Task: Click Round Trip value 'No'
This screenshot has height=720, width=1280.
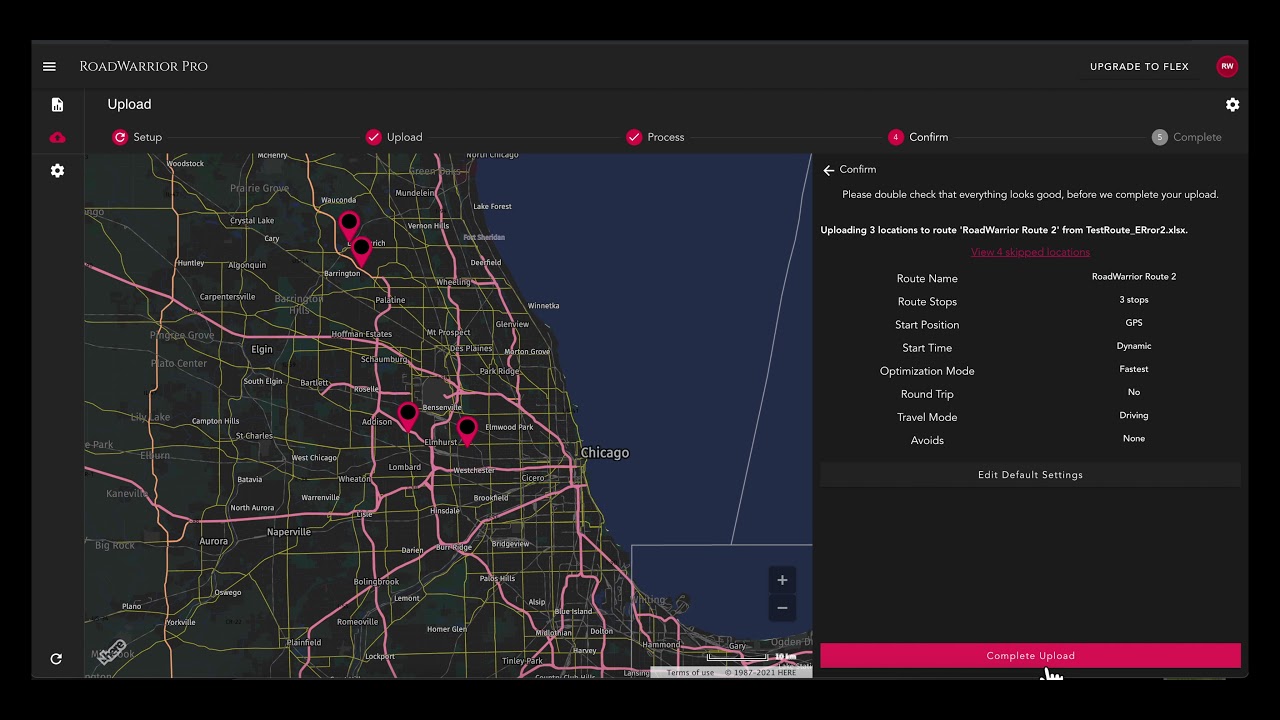Action: point(1134,392)
